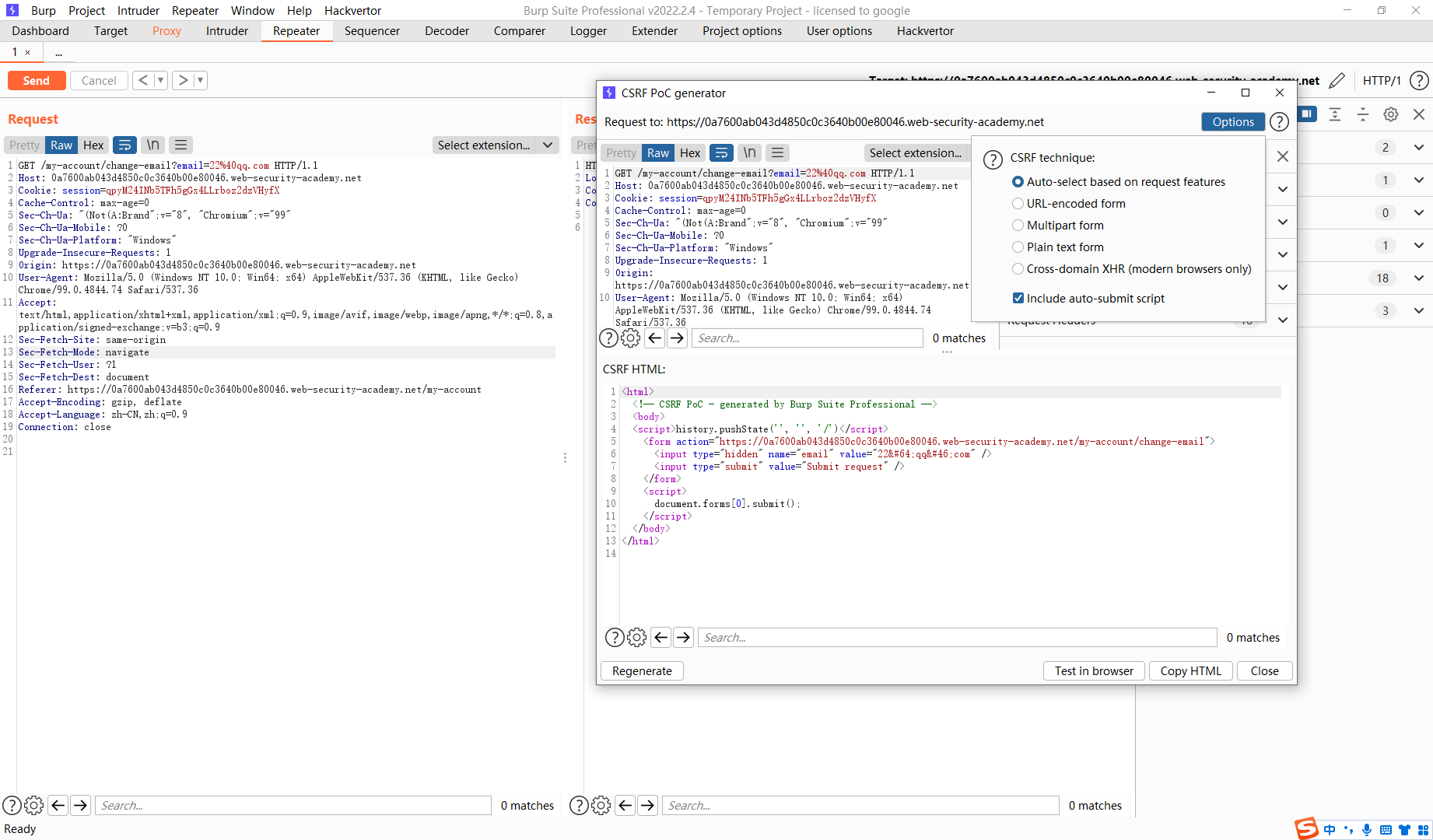This screenshot has height=840, width=1433.
Task: Click the history back arrow button
Action: [x=142, y=80]
